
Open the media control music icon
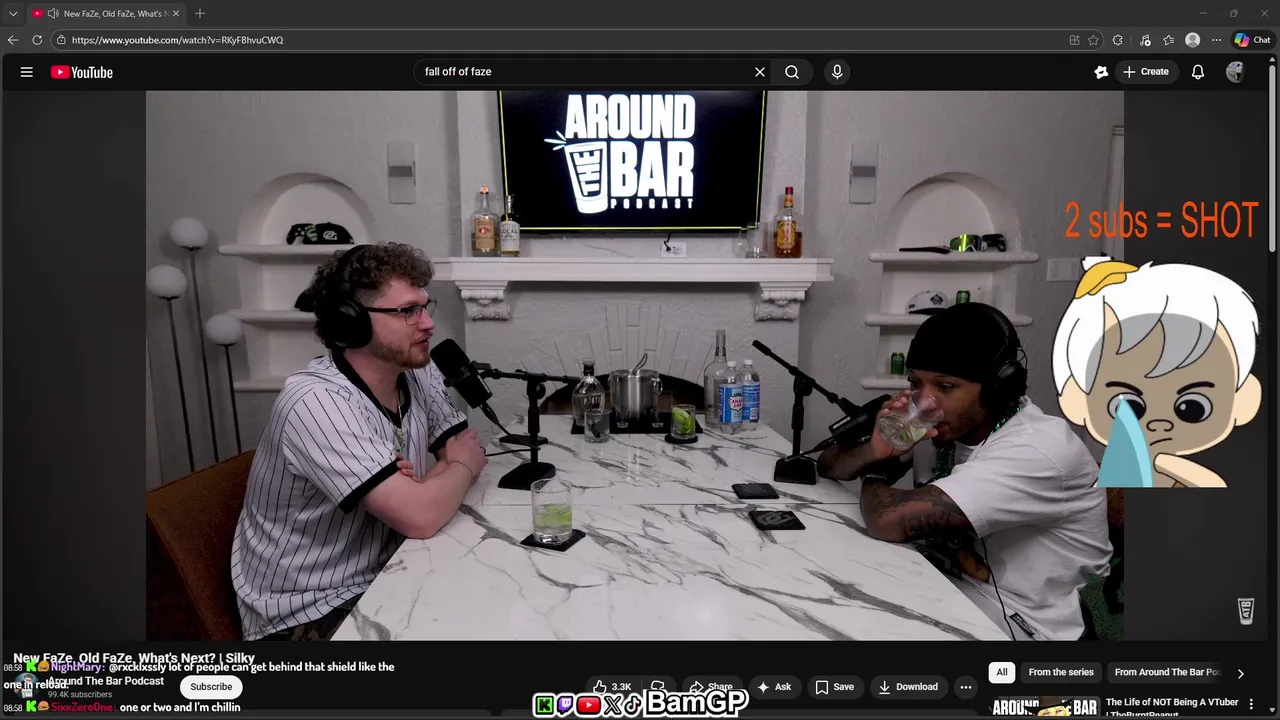coord(1145,40)
